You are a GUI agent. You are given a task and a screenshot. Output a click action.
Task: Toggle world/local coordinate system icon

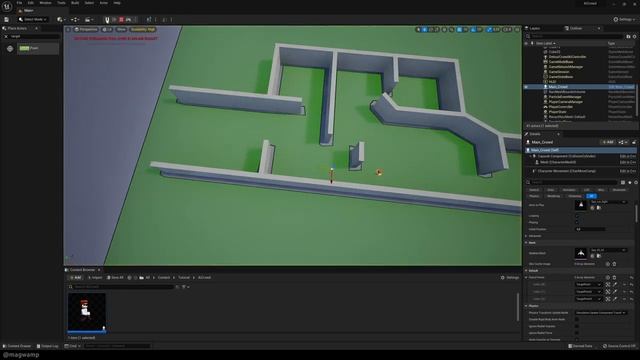click(x=444, y=29)
